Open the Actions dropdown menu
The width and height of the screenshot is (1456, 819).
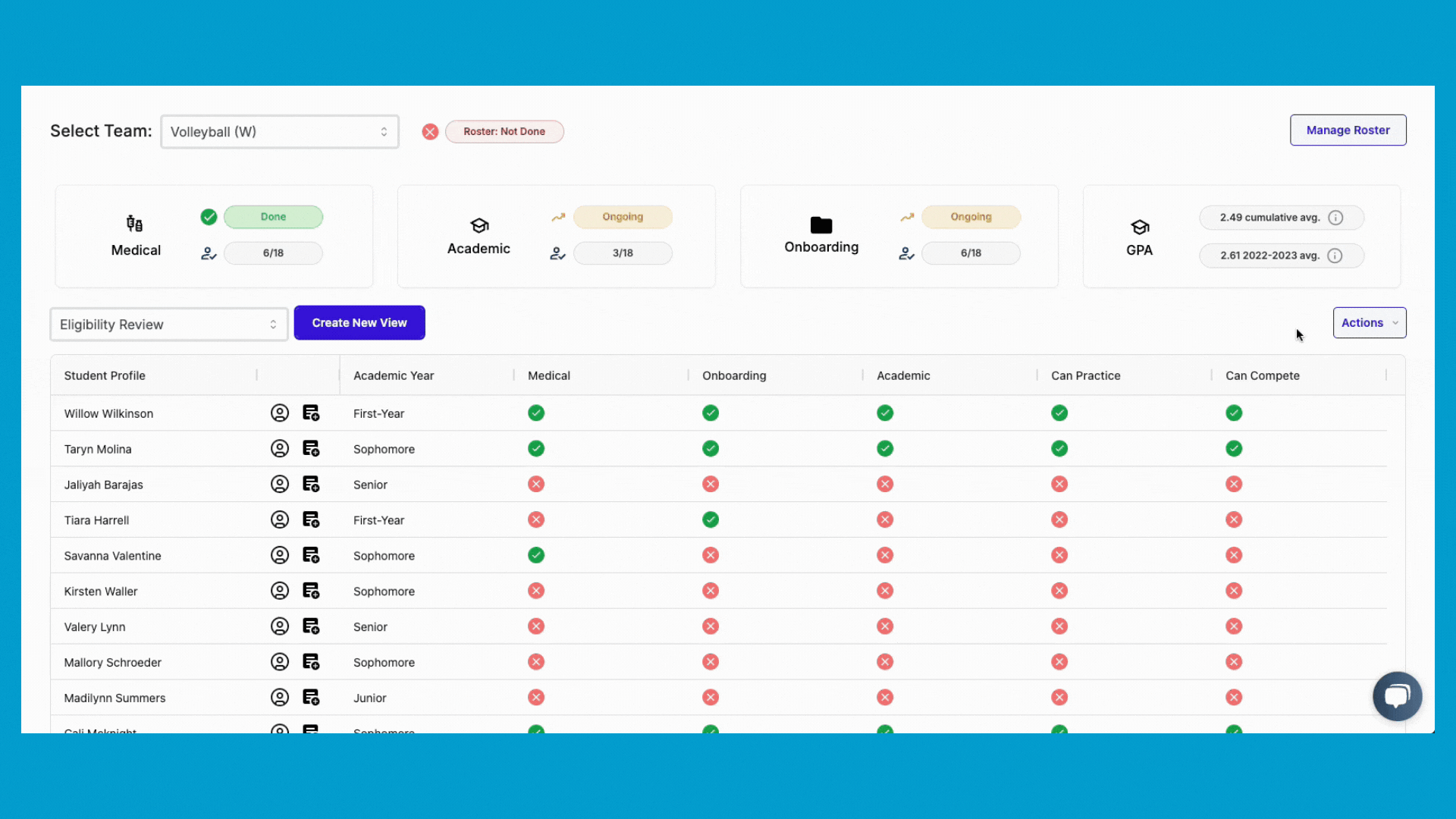point(1369,323)
